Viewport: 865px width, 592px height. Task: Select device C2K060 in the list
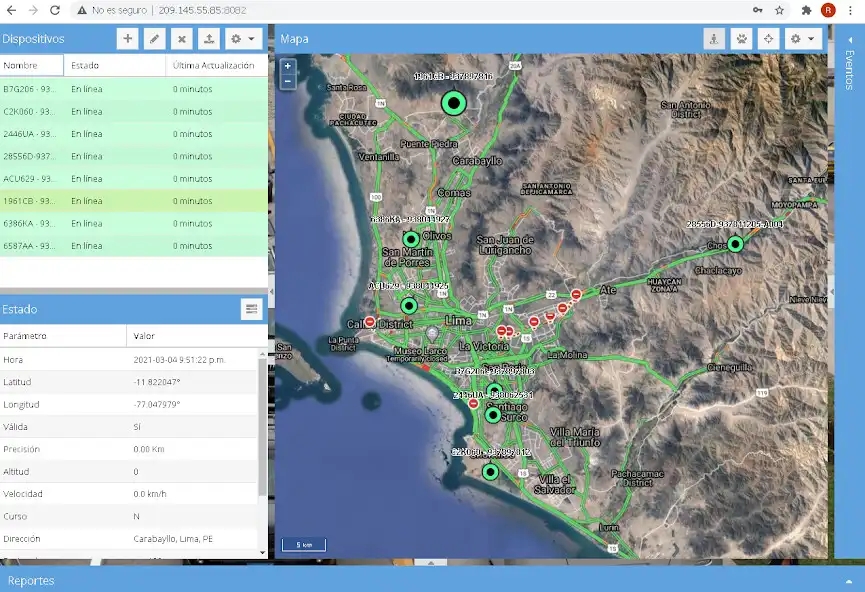134,111
